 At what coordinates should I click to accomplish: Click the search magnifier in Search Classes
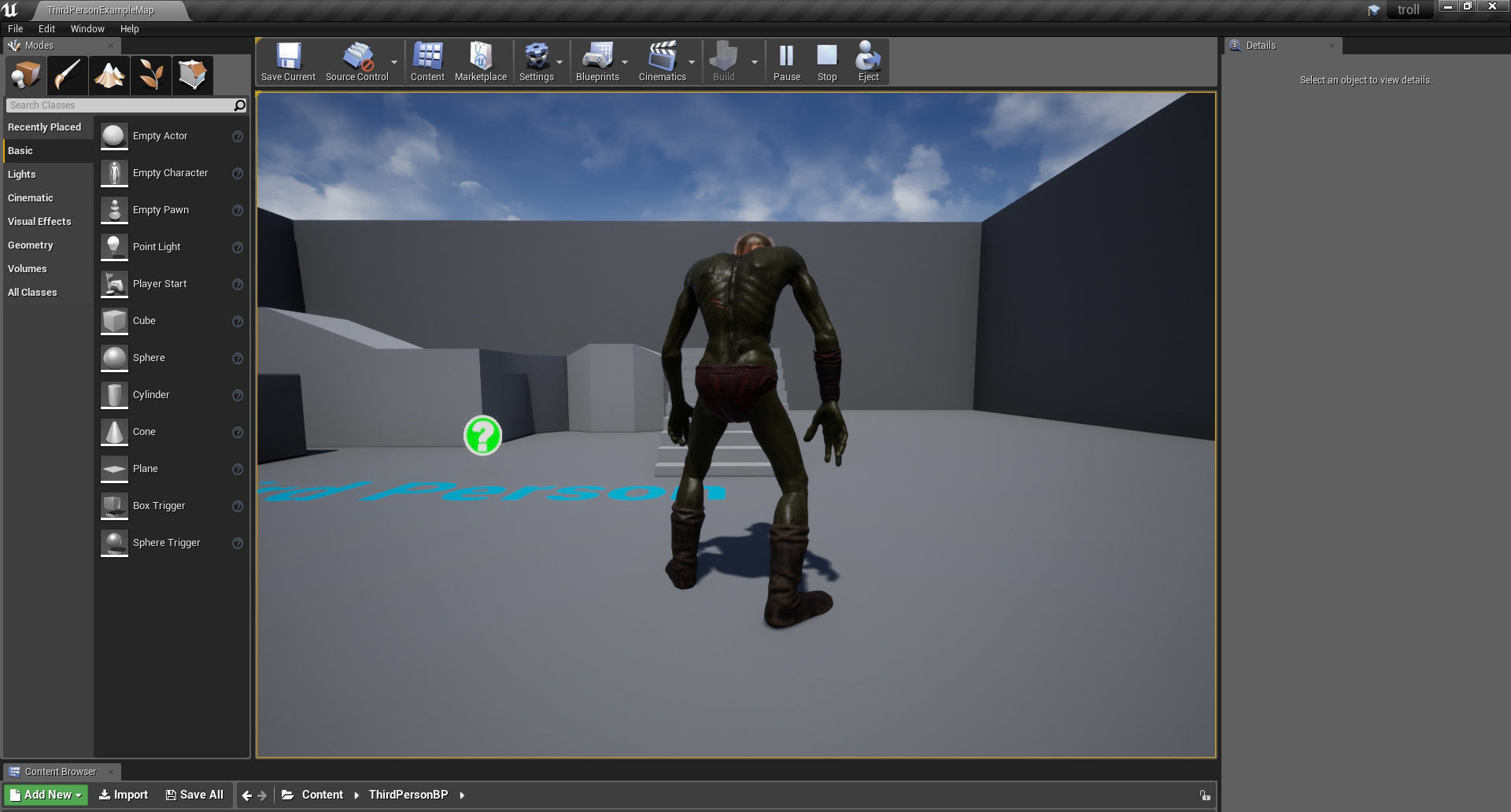239,105
